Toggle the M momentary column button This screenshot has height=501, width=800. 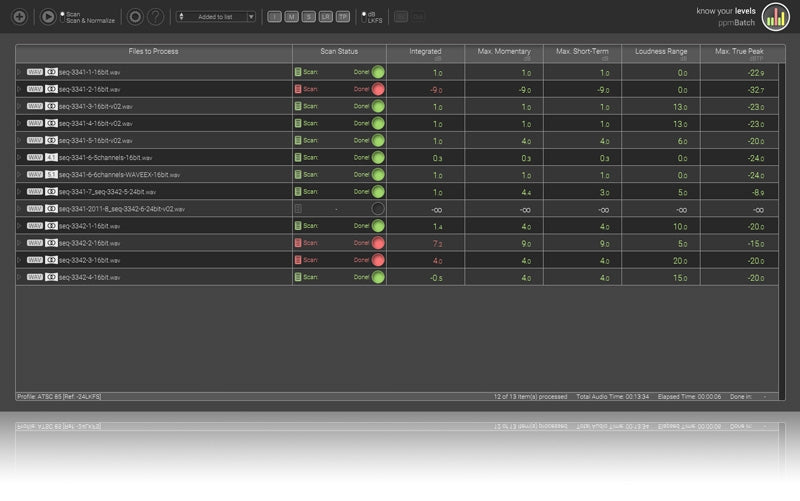[x=291, y=17]
